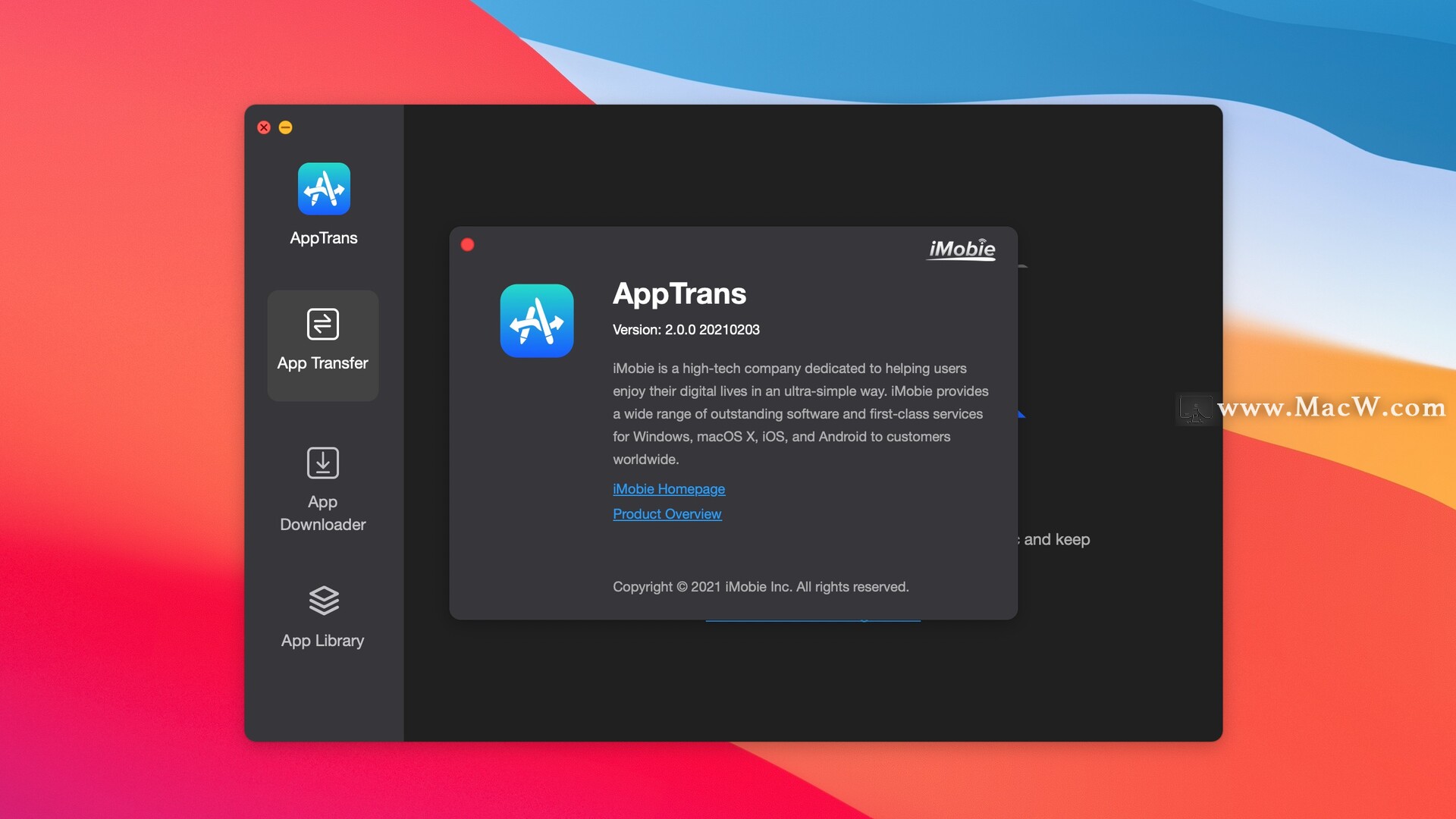Click the AppTrans label under the sidebar logo

[x=324, y=238]
